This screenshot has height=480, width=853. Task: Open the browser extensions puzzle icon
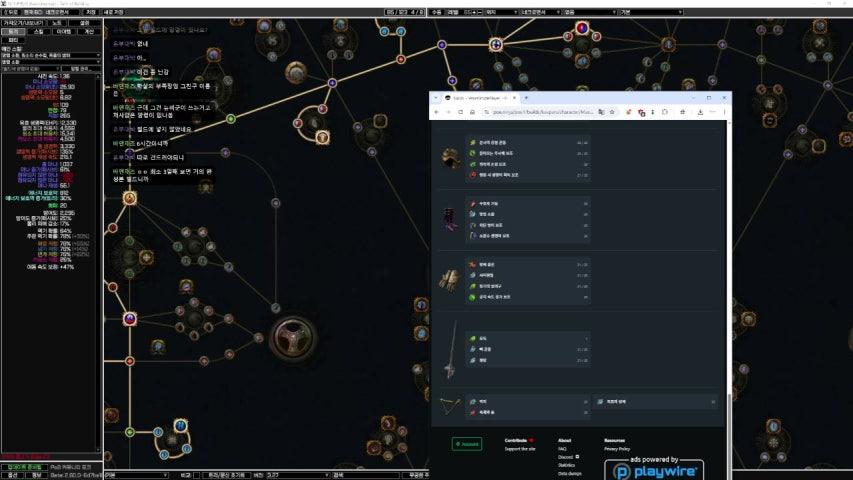[x=665, y=112]
